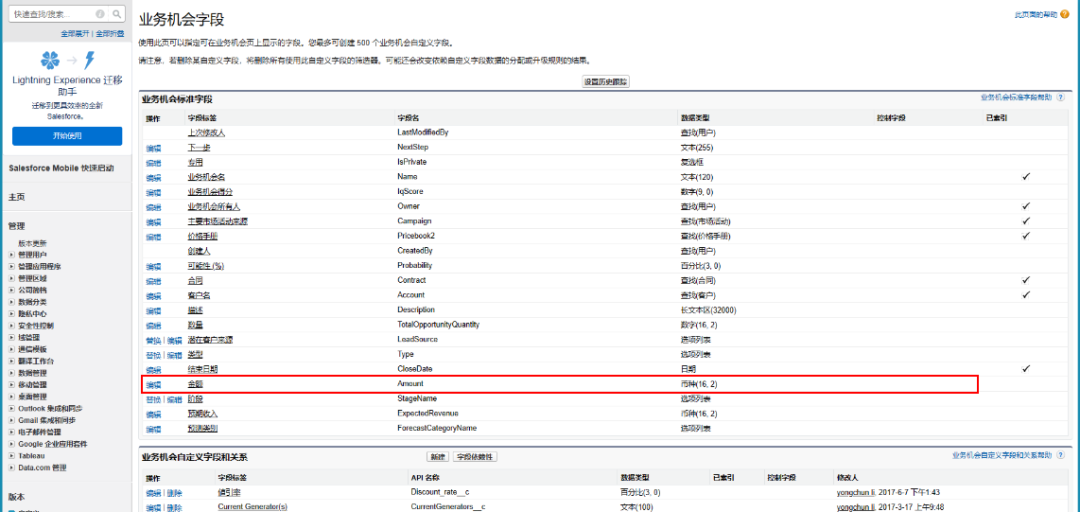Open the Current Generator(s) field link
The height and width of the screenshot is (512, 1080).
point(252,506)
